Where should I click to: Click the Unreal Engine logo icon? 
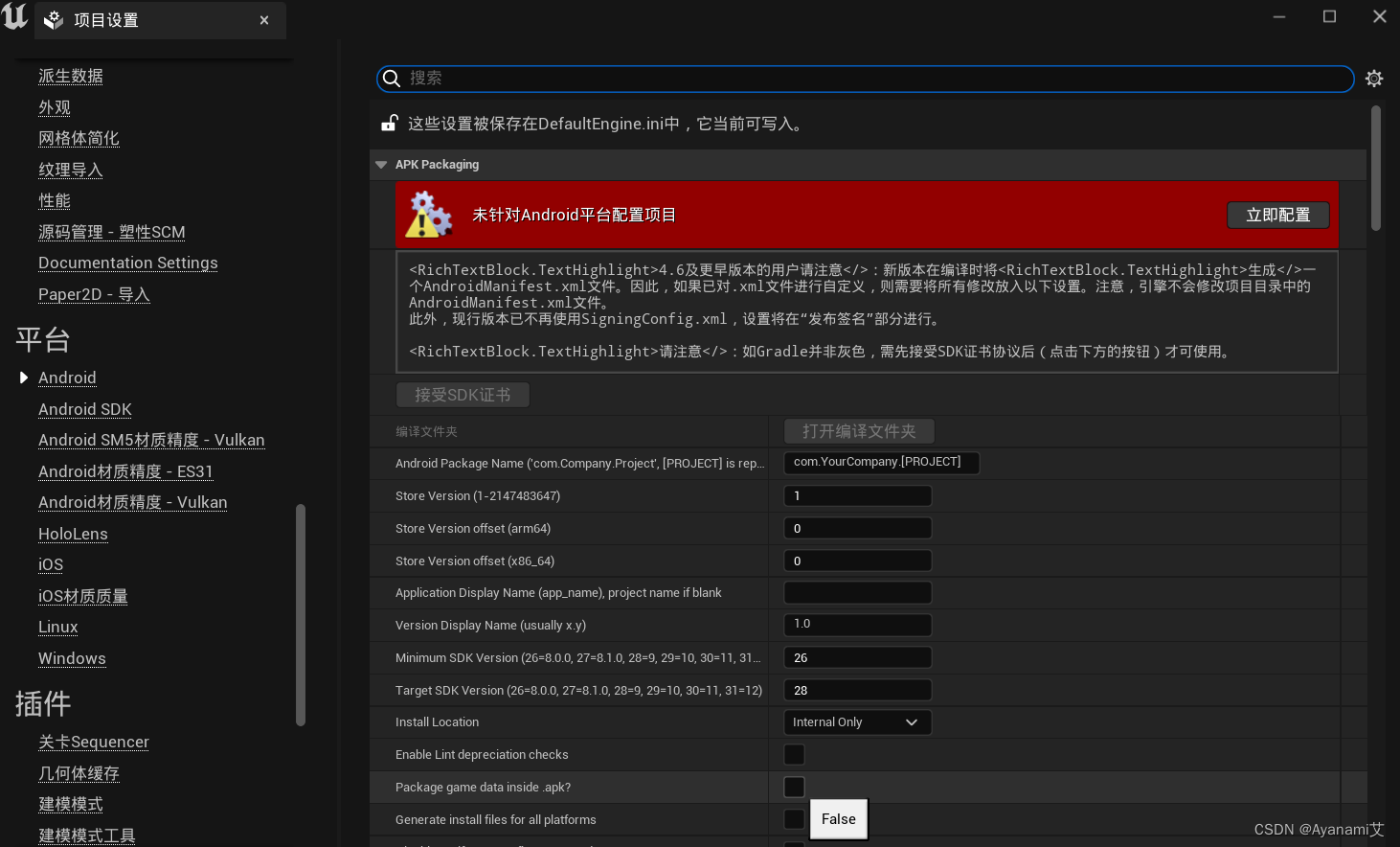click(14, 16)
